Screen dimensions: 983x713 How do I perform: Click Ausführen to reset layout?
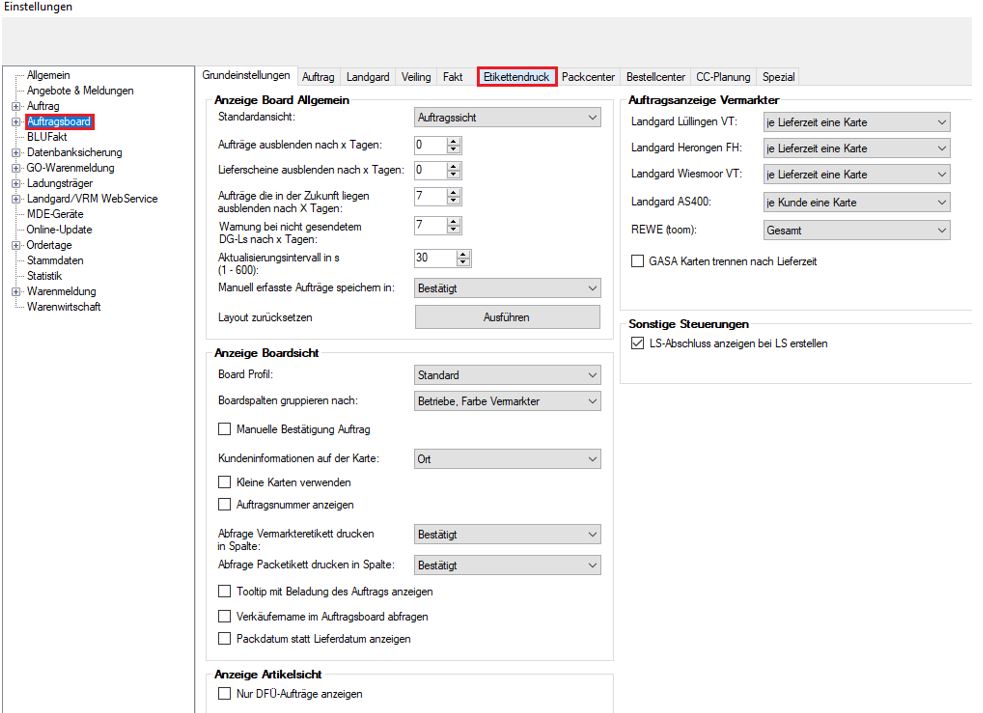coord(507,317)
